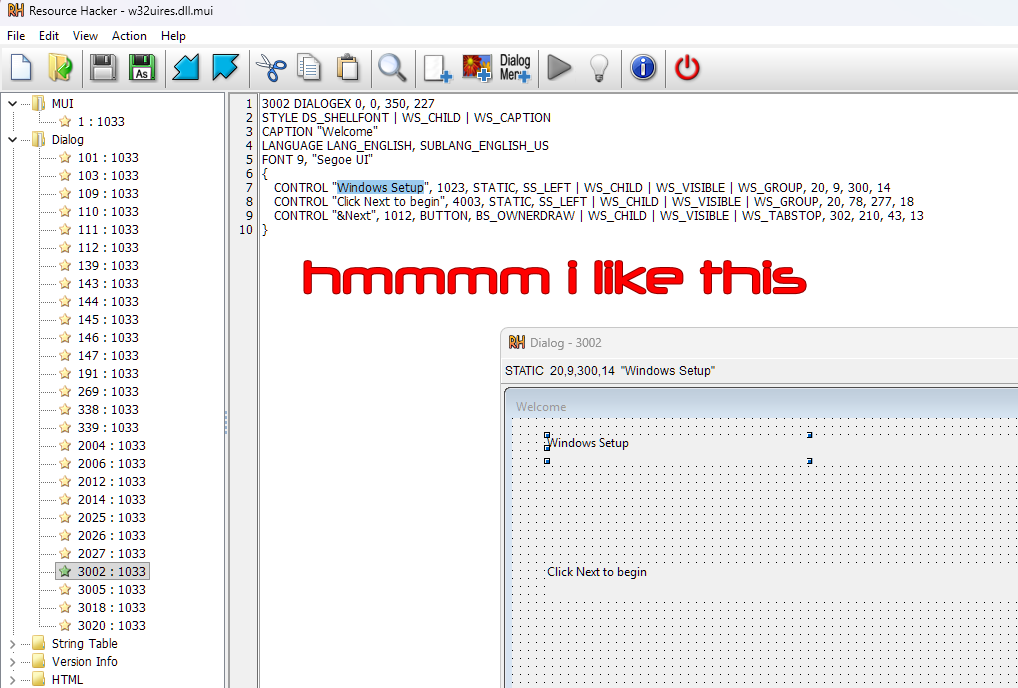The width and height of the screenshot is (1018, 688).
Task: Select dialog resource 139 : 1033
Action: pyautogui.click(x=108, y=265)
